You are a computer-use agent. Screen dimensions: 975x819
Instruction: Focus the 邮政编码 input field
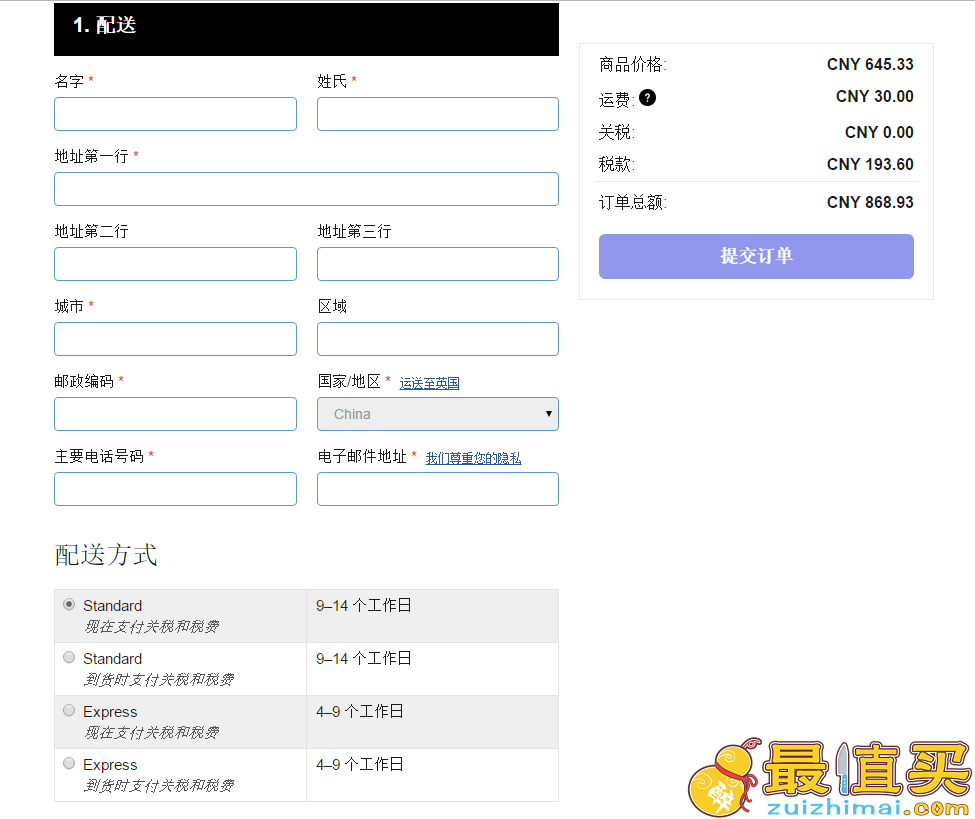click(x=175, y=414)
